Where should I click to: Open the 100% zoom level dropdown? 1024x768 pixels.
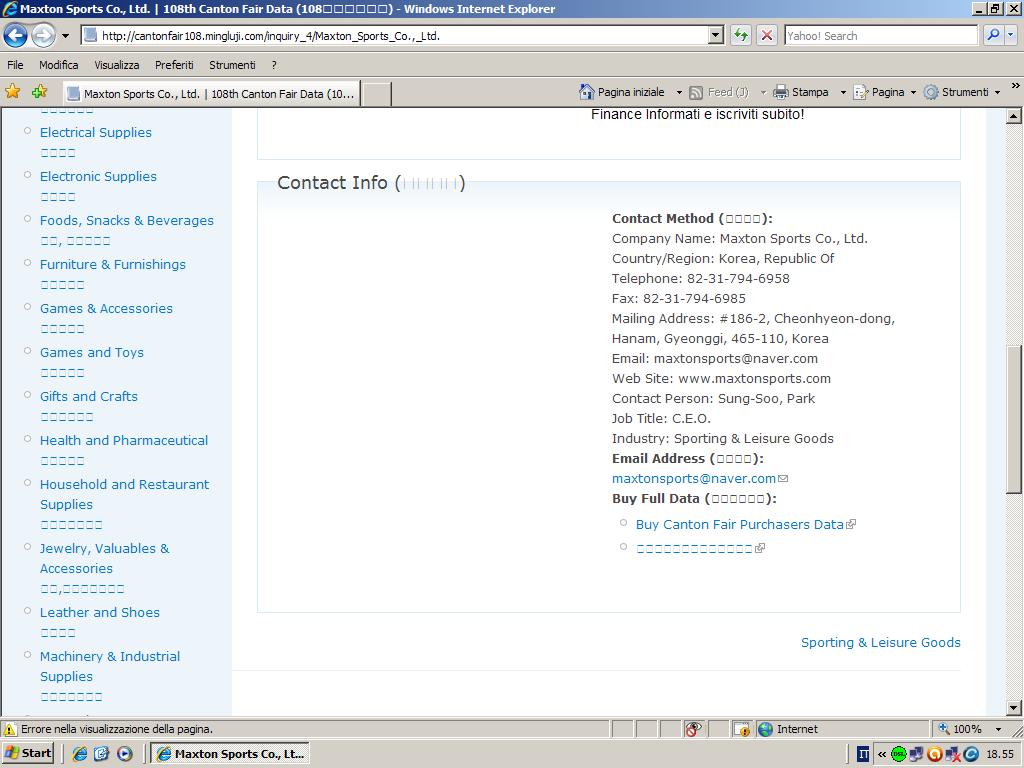998,729
